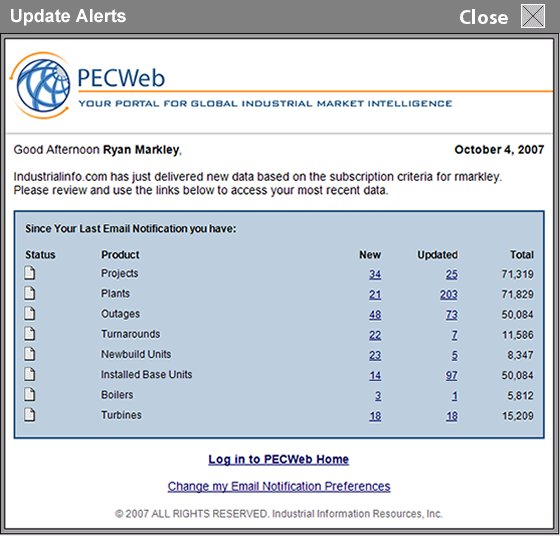
Task: Close the Update Alerts dialog
Action: [x=532, y=16]
